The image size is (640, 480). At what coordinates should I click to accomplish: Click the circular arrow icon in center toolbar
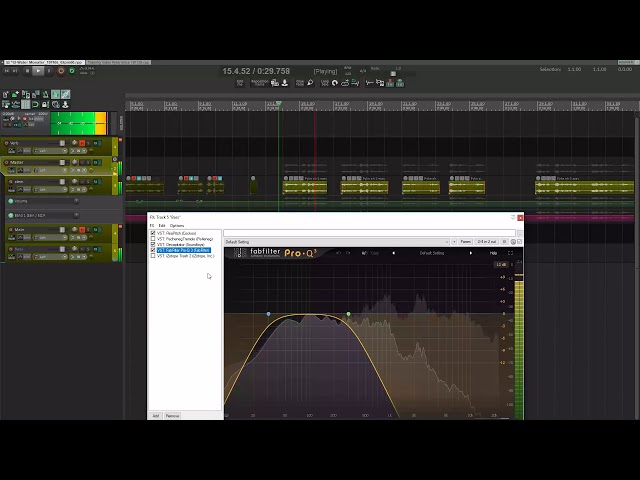point(335,83)
